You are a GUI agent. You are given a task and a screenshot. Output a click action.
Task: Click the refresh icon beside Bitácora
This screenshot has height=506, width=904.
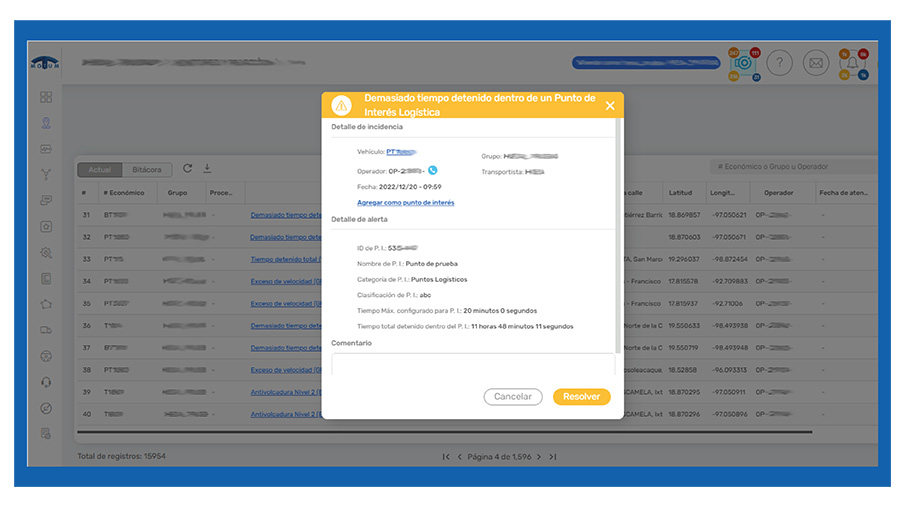click(187, 168)
